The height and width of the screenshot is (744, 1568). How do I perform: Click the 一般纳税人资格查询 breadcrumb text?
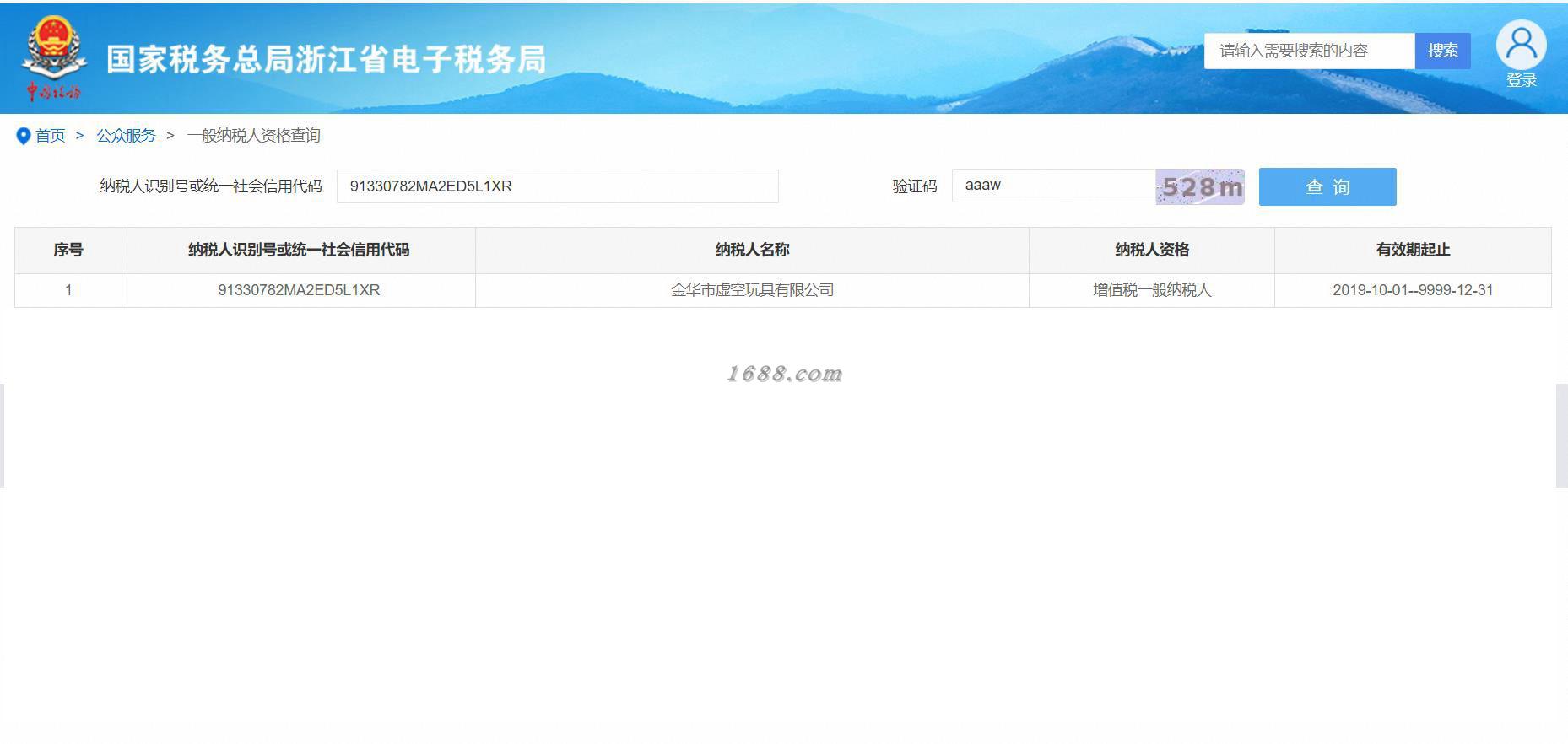pos(254,136)
